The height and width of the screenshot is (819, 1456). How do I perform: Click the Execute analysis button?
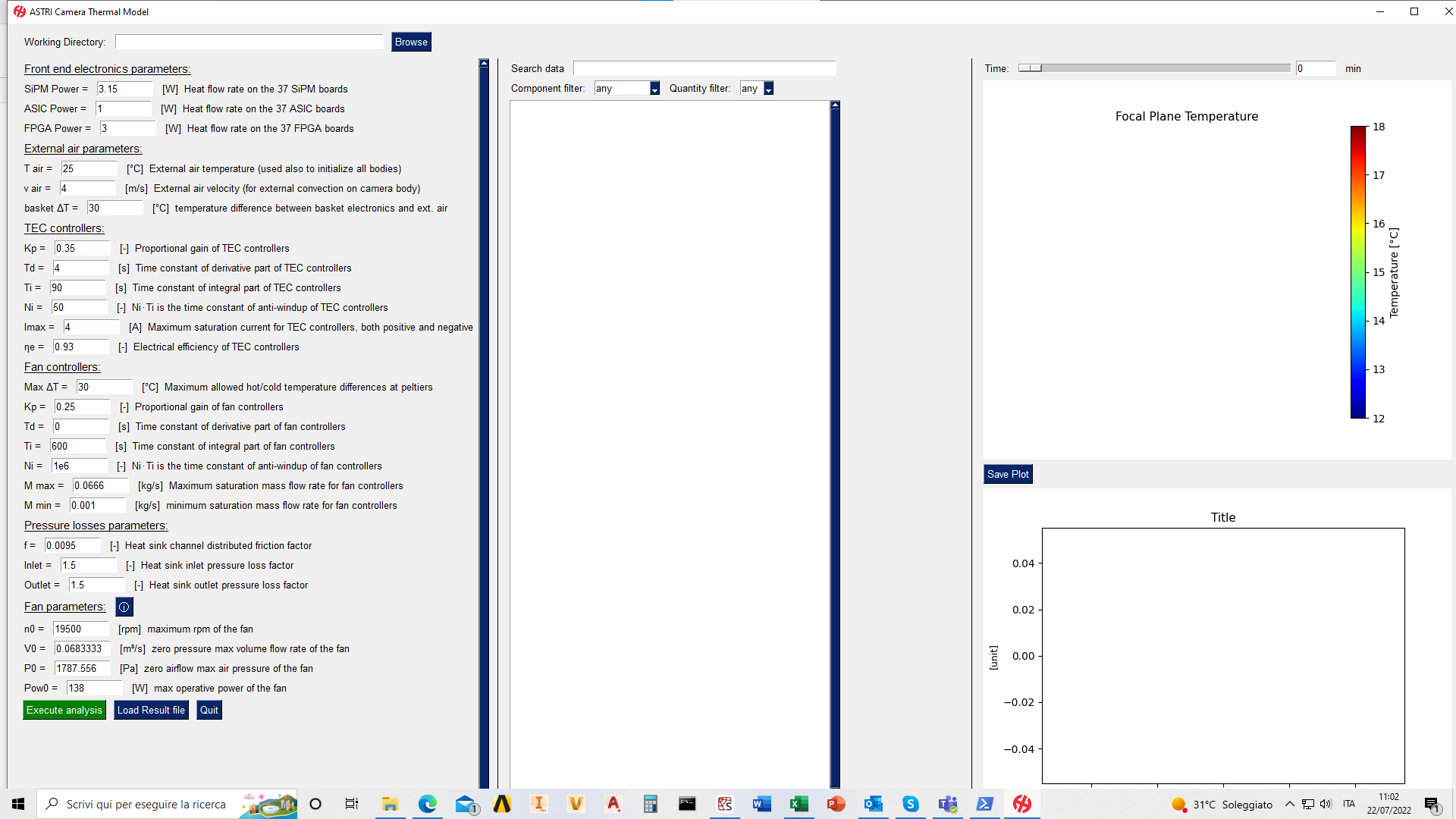click(x=64, y=710)
